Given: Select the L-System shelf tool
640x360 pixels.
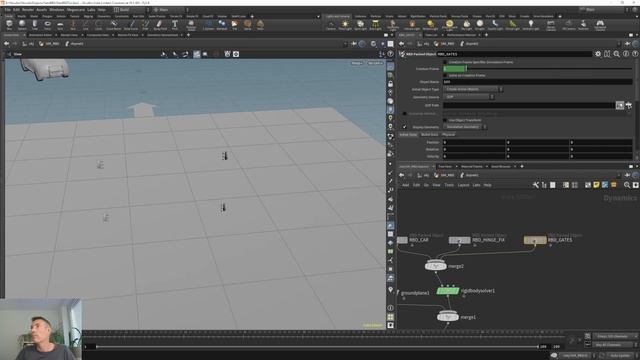Looking at the screenshot, I should pyautogui.click(x=208, y=25).
